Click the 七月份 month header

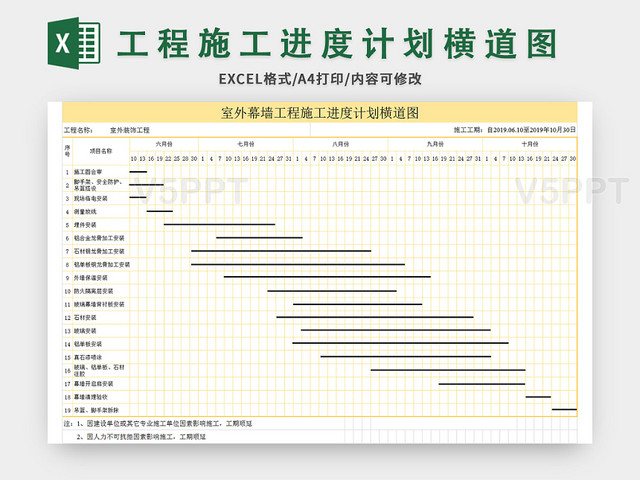246,144
